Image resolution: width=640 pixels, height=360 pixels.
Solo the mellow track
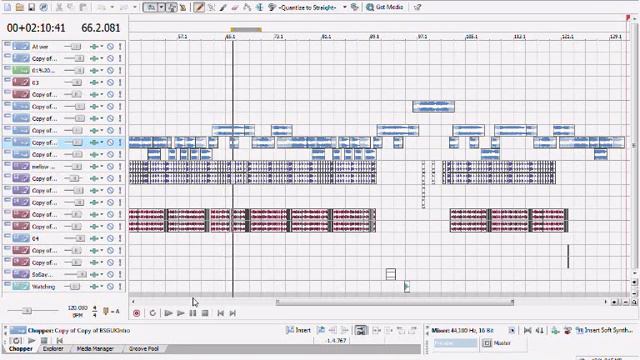coord(120,167)
